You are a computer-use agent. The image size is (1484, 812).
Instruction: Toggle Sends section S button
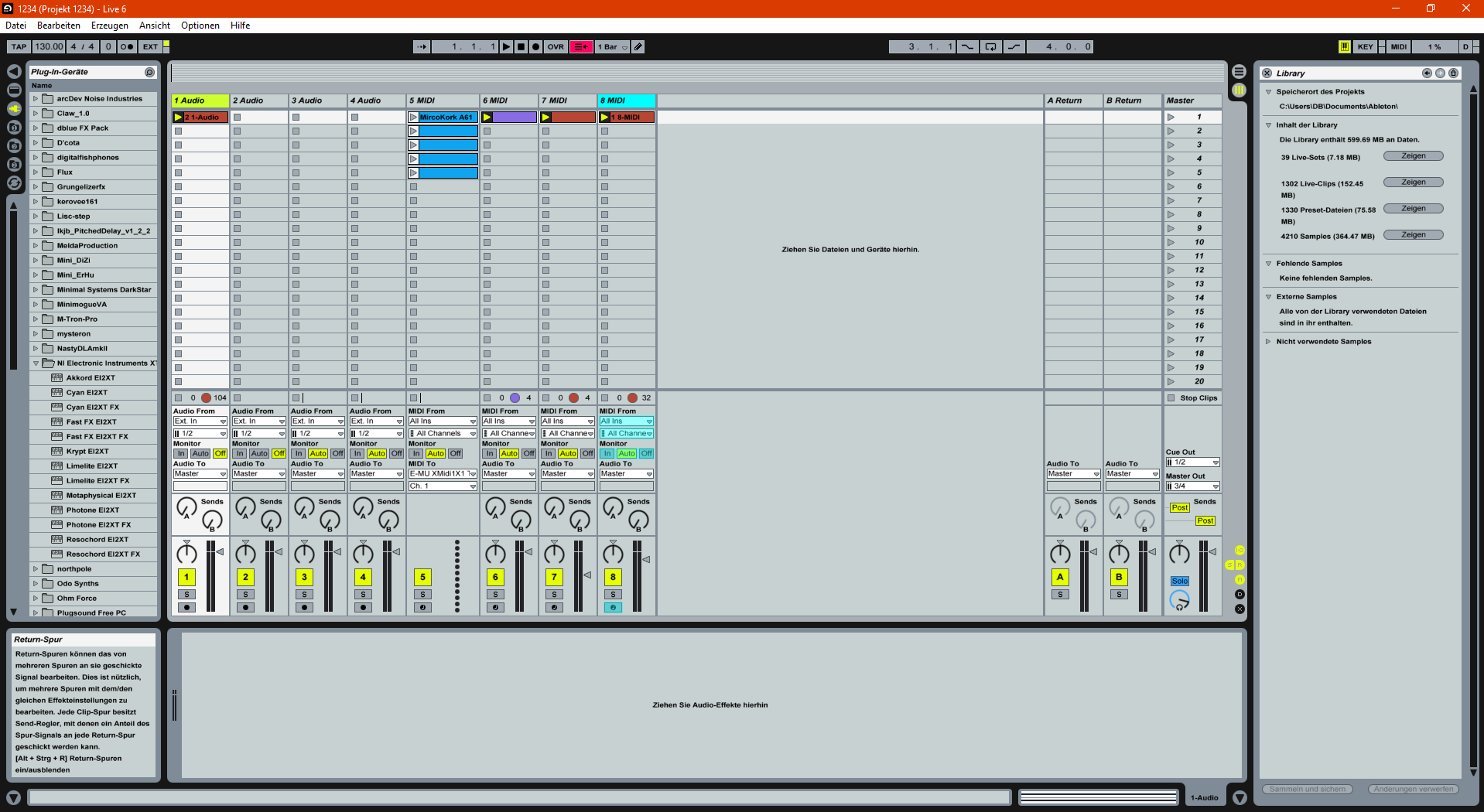pos(1230,565)
